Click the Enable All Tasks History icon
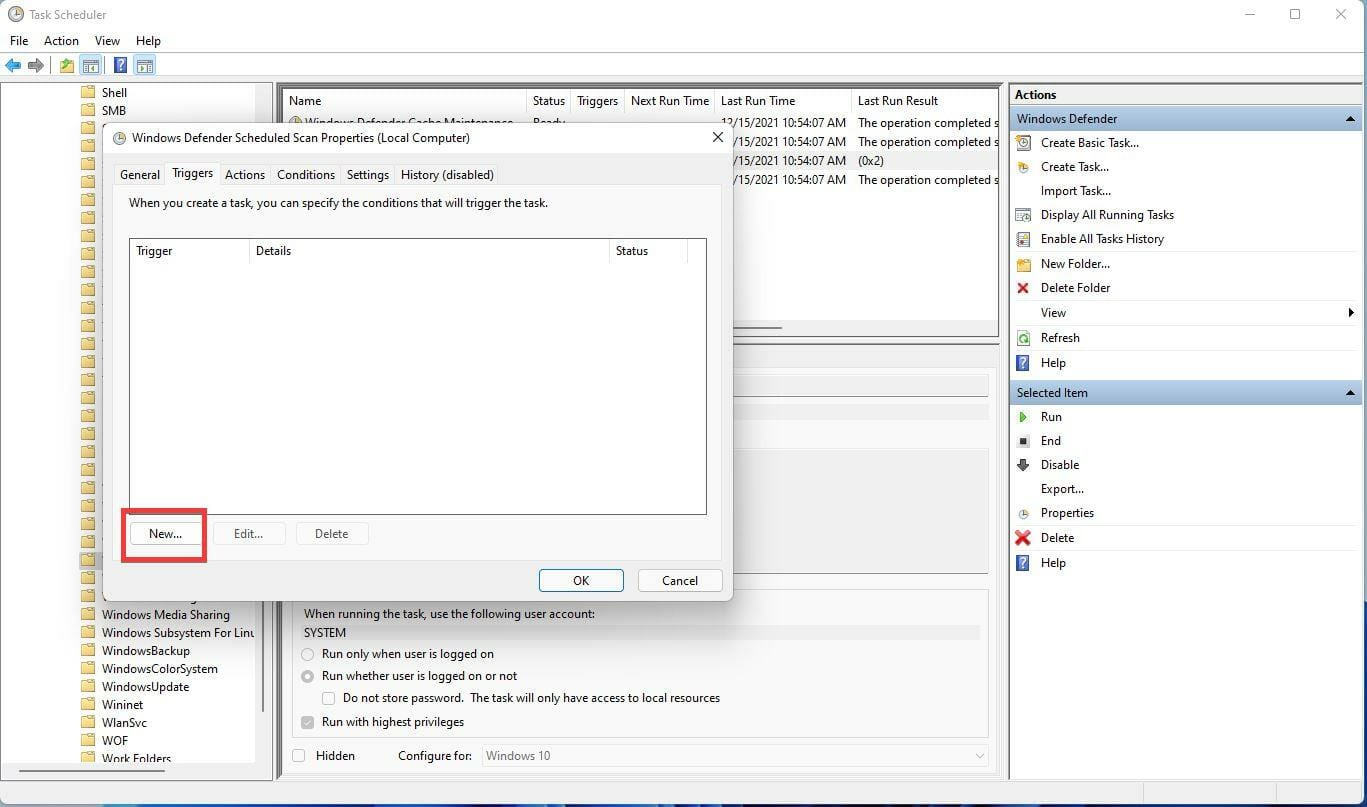Screen dimensions: 1367x807 tap(1023, 239)
